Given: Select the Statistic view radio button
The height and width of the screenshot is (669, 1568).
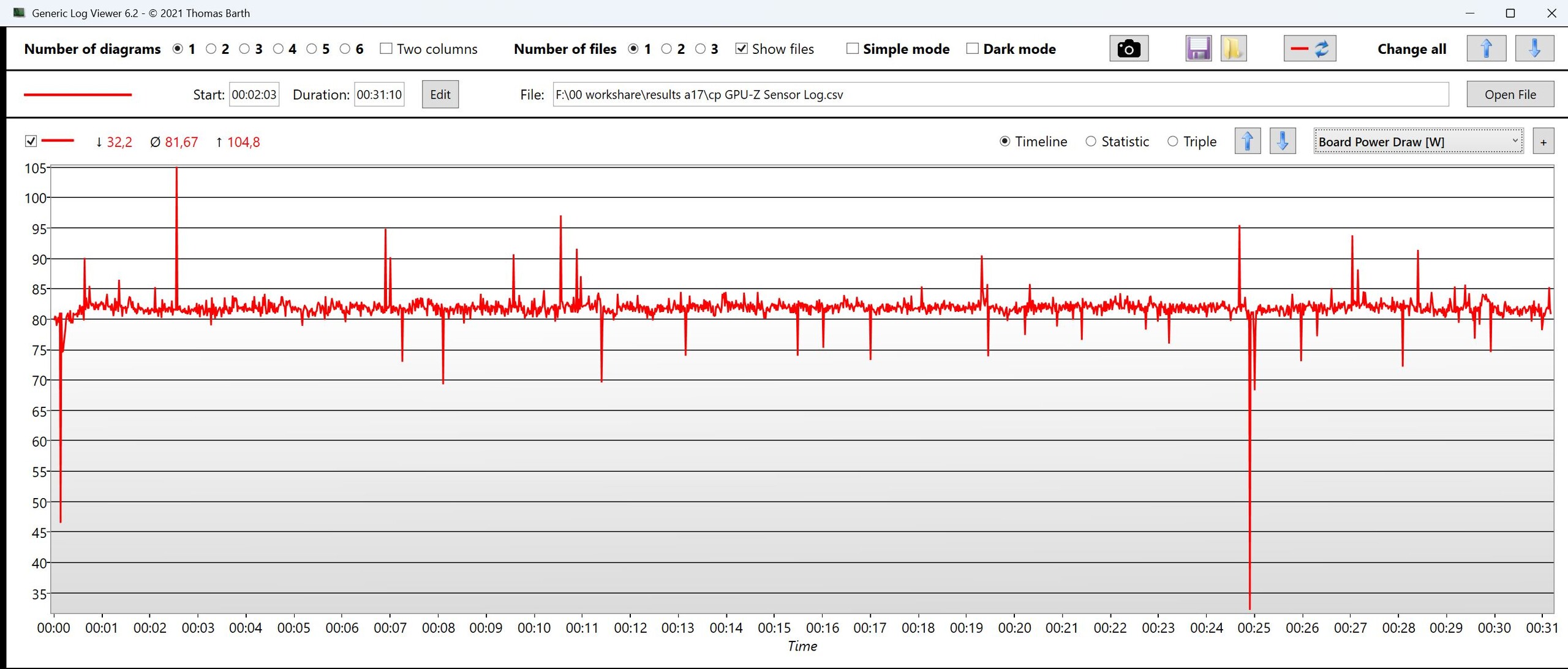Looking at the screenshot, I should (1091, 142).
